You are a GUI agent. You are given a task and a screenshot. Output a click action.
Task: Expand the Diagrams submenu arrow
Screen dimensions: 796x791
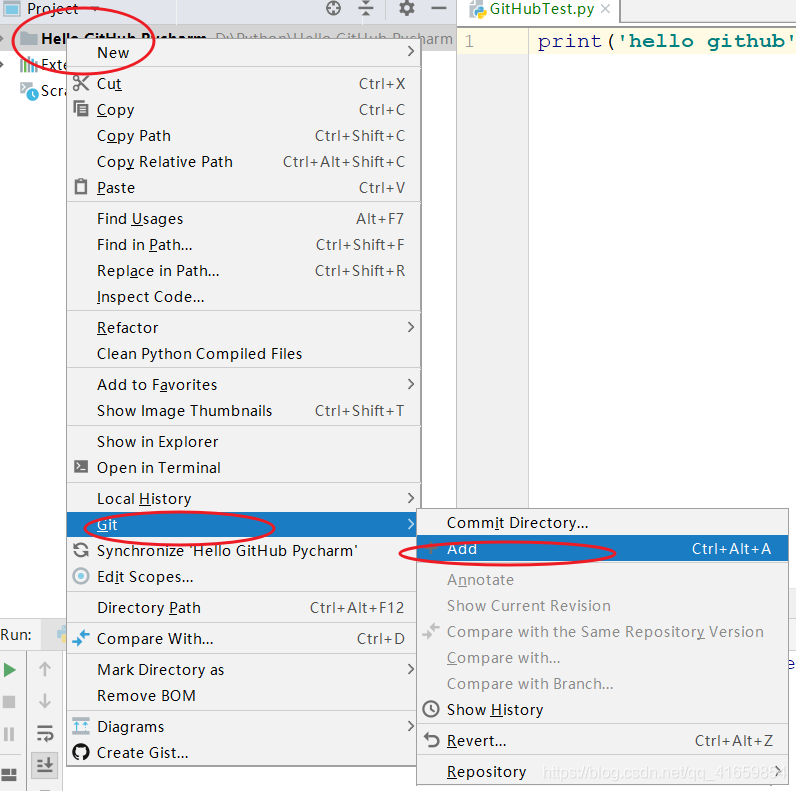pos(411,726)
